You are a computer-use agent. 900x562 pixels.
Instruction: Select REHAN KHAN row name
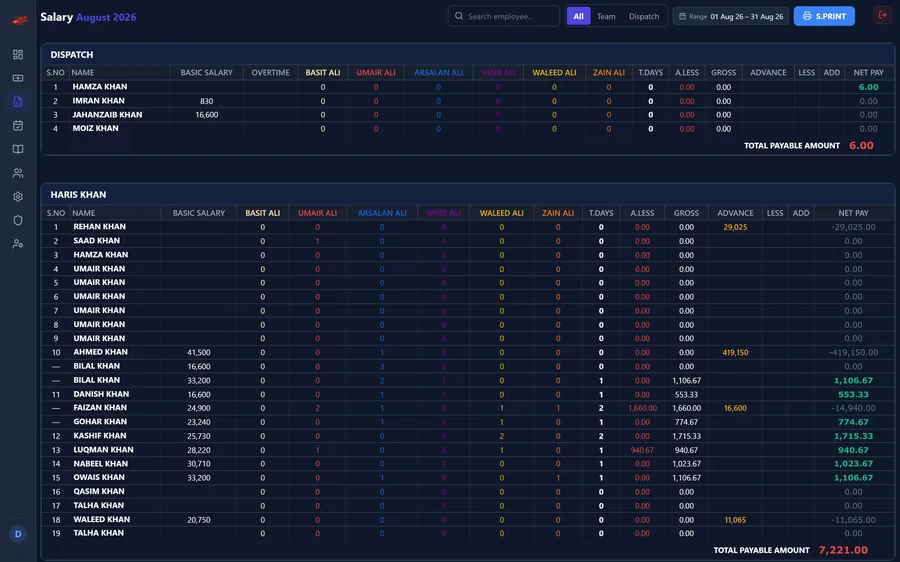[x=99, y=226]
